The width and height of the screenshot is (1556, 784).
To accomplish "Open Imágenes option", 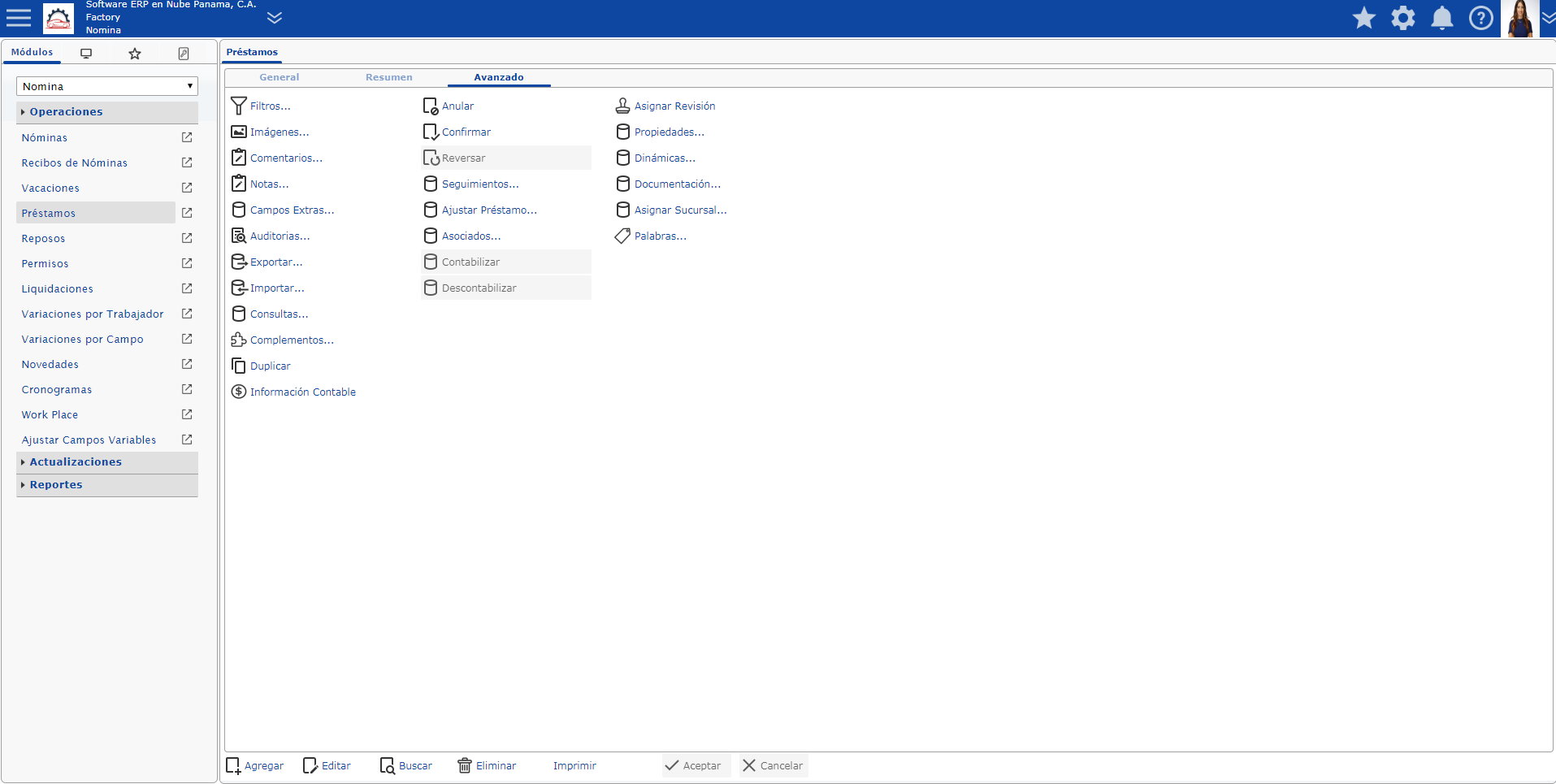I will click(x=270, y=132).
